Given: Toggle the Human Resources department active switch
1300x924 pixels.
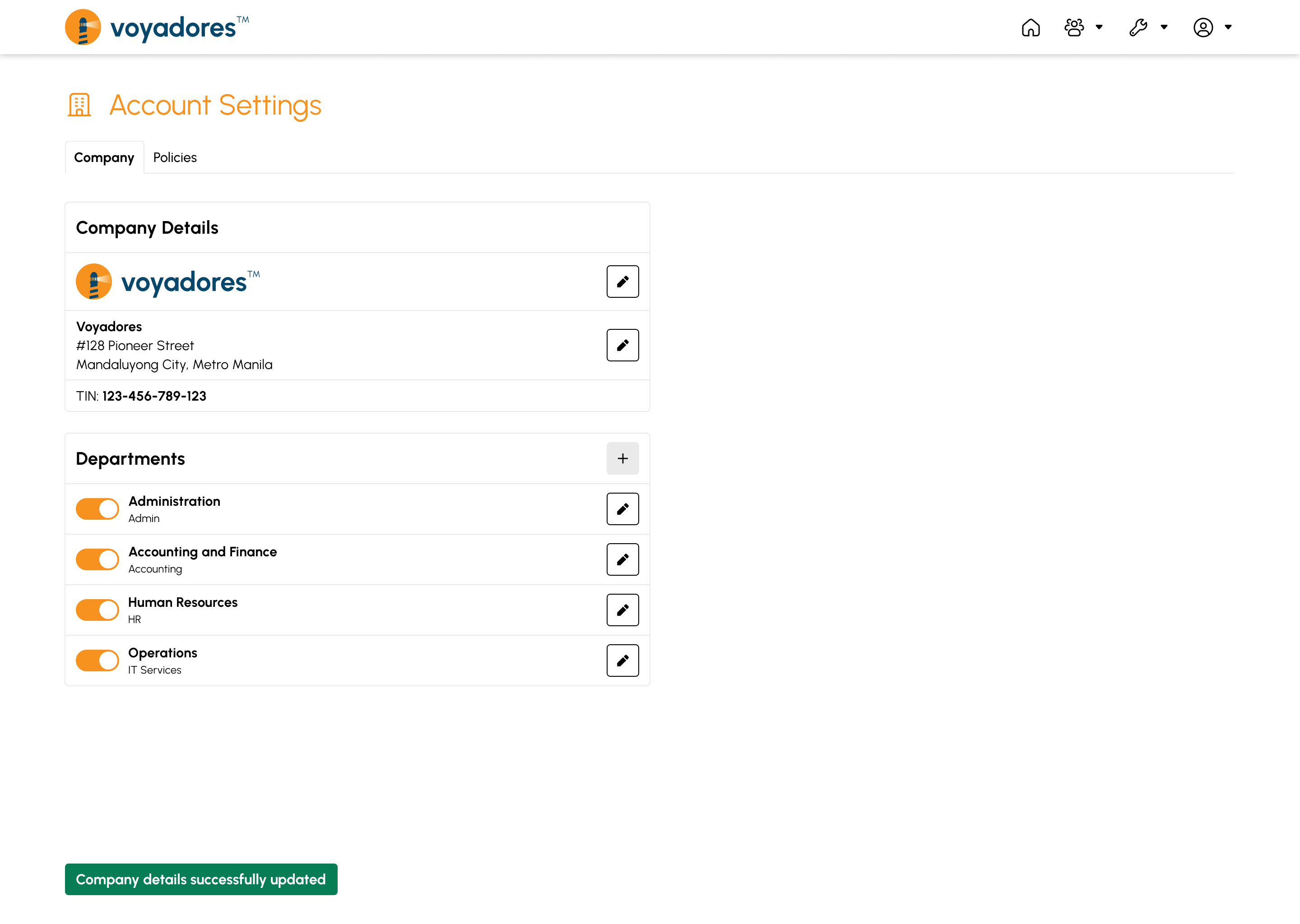Looking at the screenshot, I should pos(98,610).
